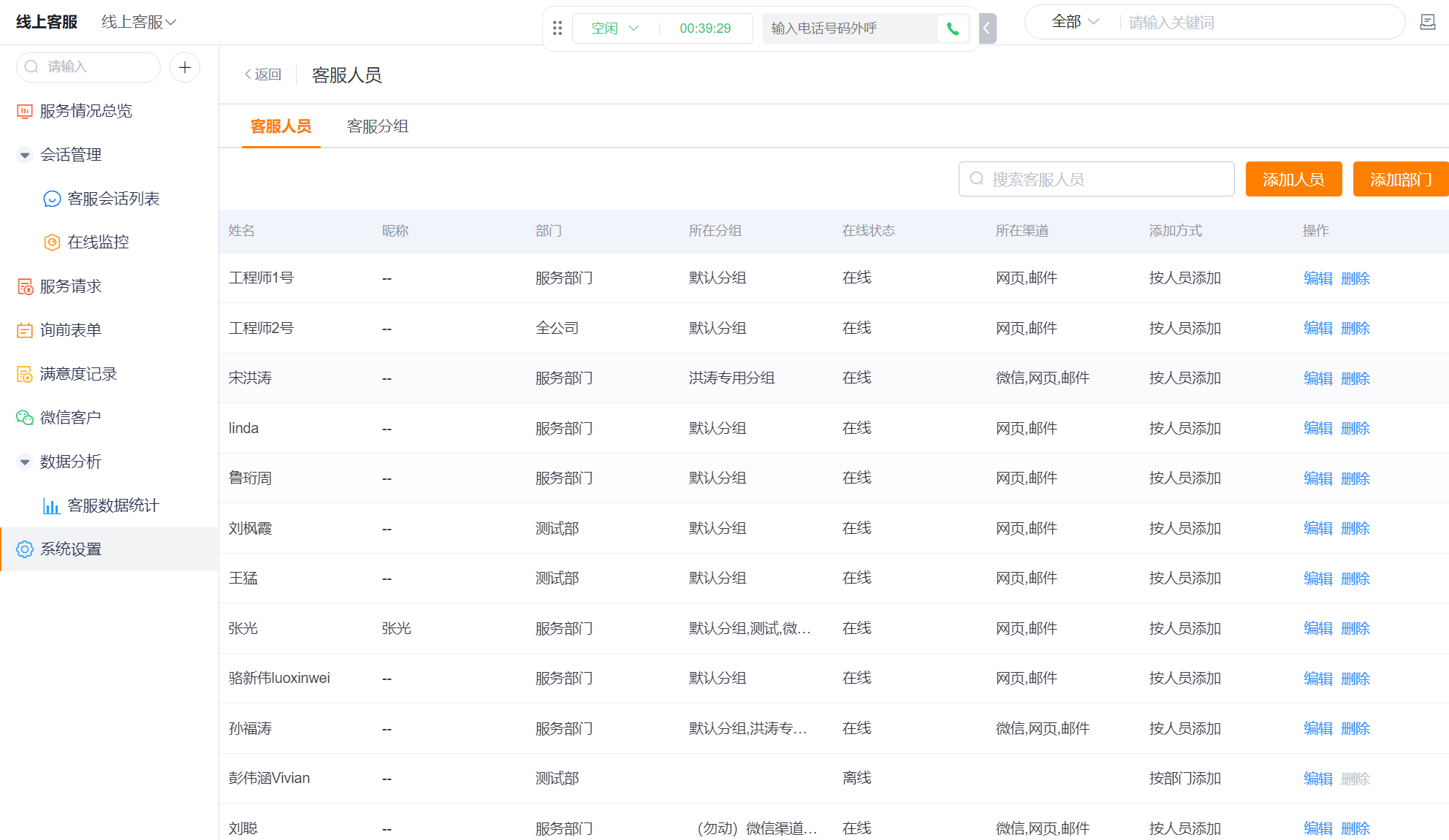Image resolution: width=1449 pixels, height=840 pixels.
Task: Click the top-right notes panel icon
Action: (x=1427, y=23)
